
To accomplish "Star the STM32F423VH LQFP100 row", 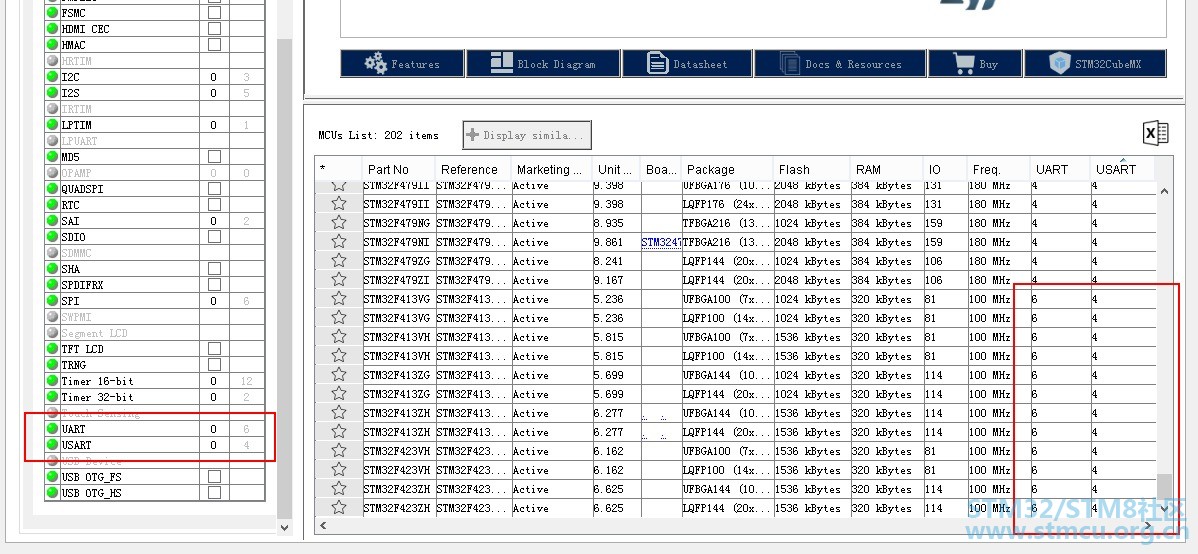I will pos(339,470).
